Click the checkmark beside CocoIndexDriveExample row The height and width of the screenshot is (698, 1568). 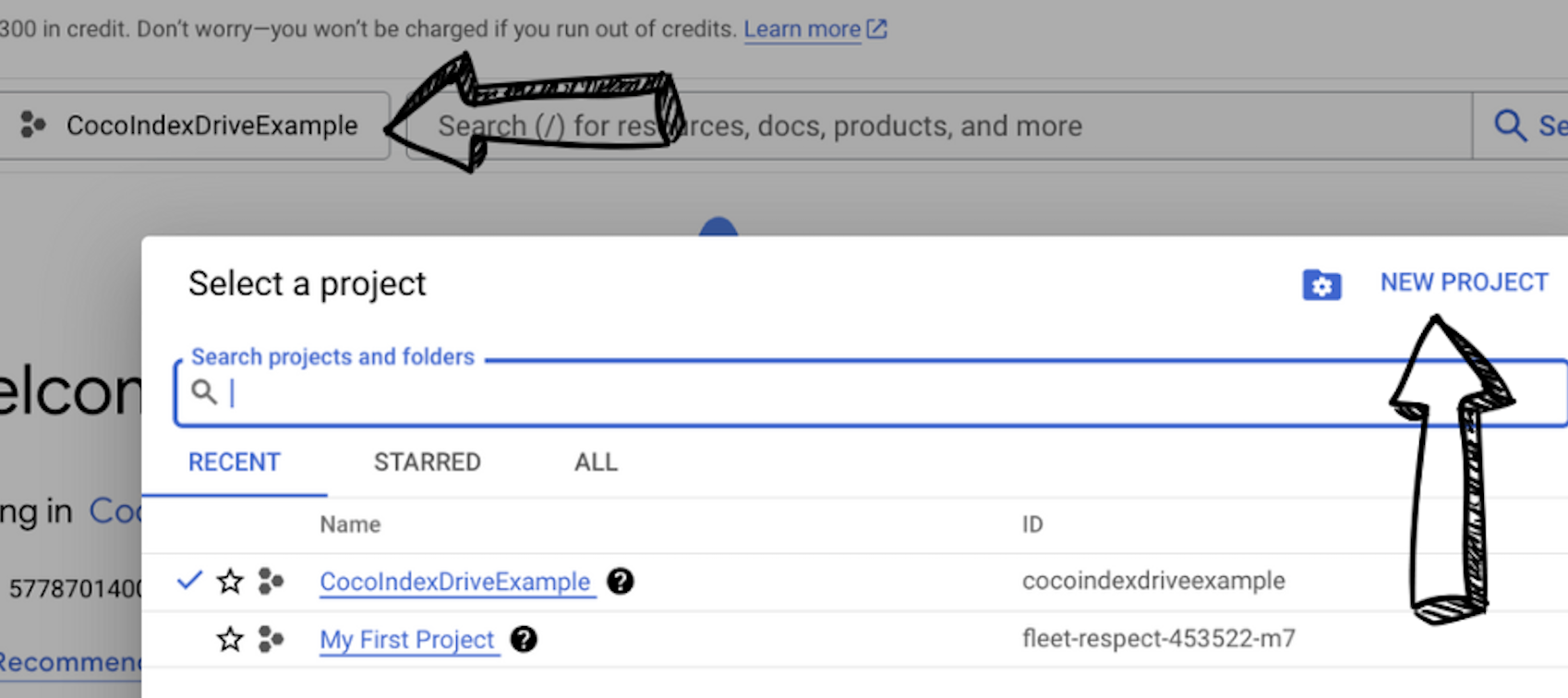coord(191,581)
